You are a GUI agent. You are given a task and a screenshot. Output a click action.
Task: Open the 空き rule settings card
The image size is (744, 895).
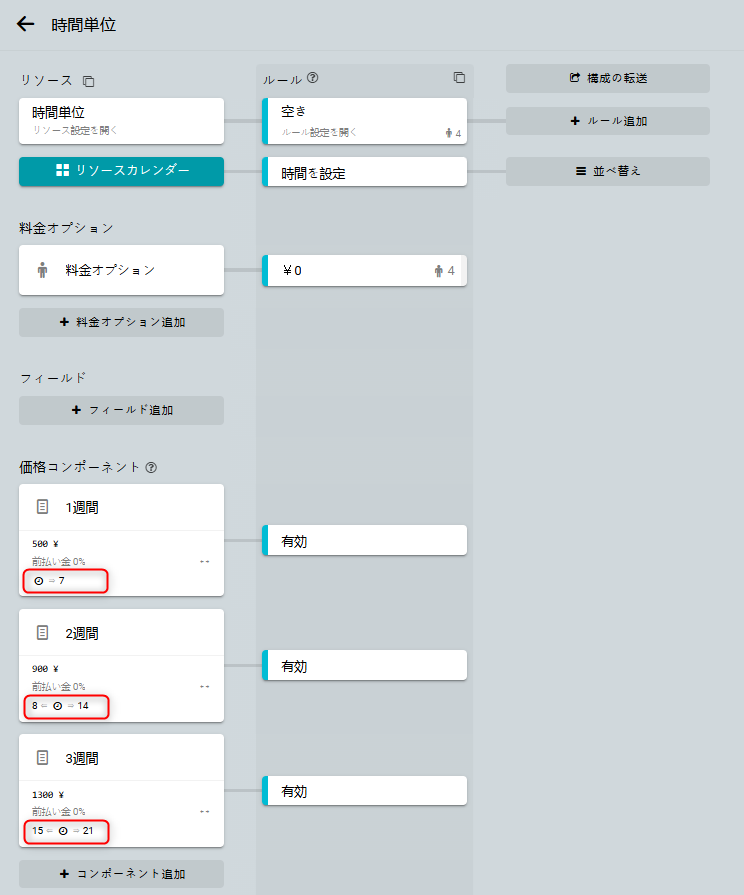(364, 120)
